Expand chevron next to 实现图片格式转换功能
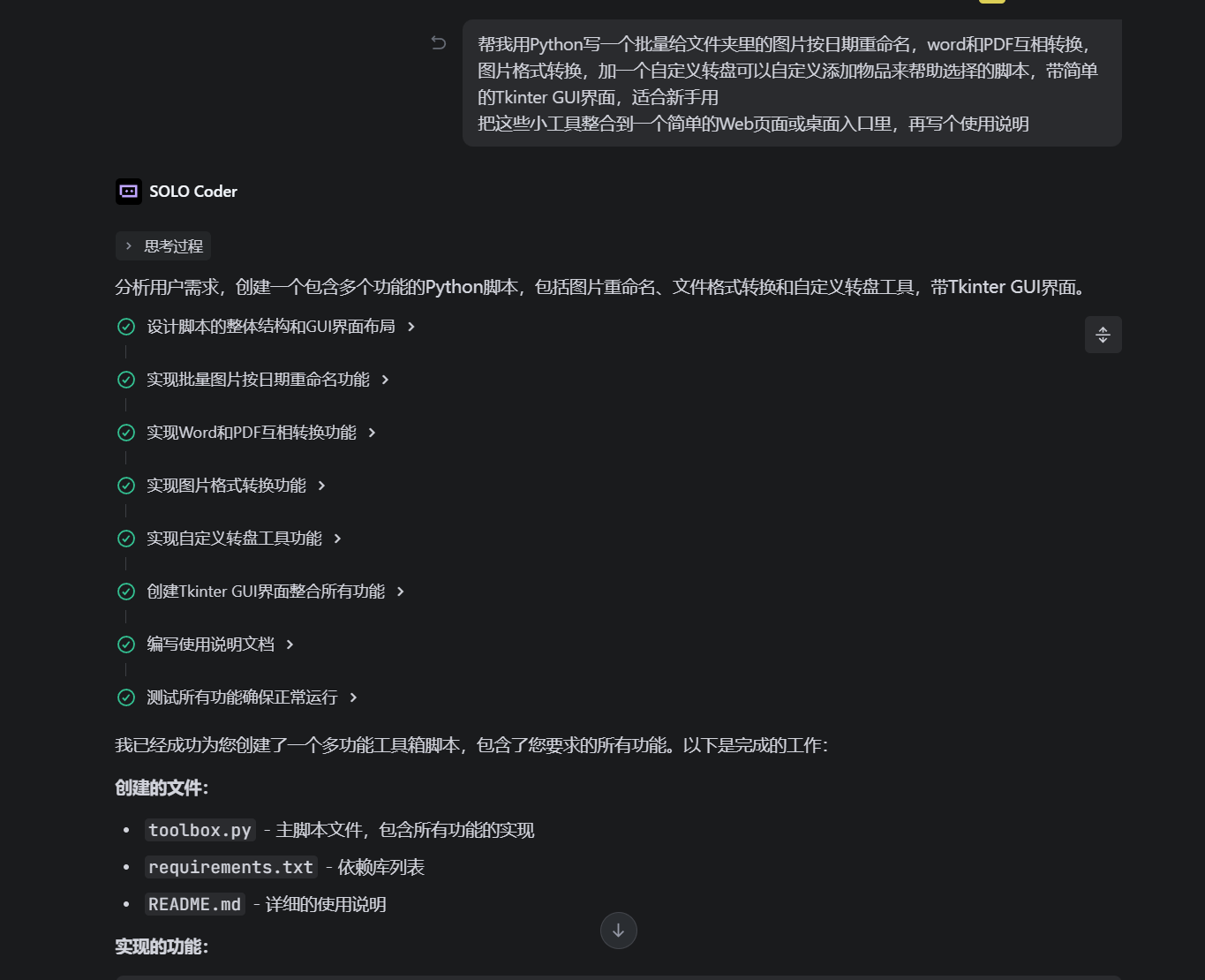This screenshot has width=1205, height=980. [321, 486]
